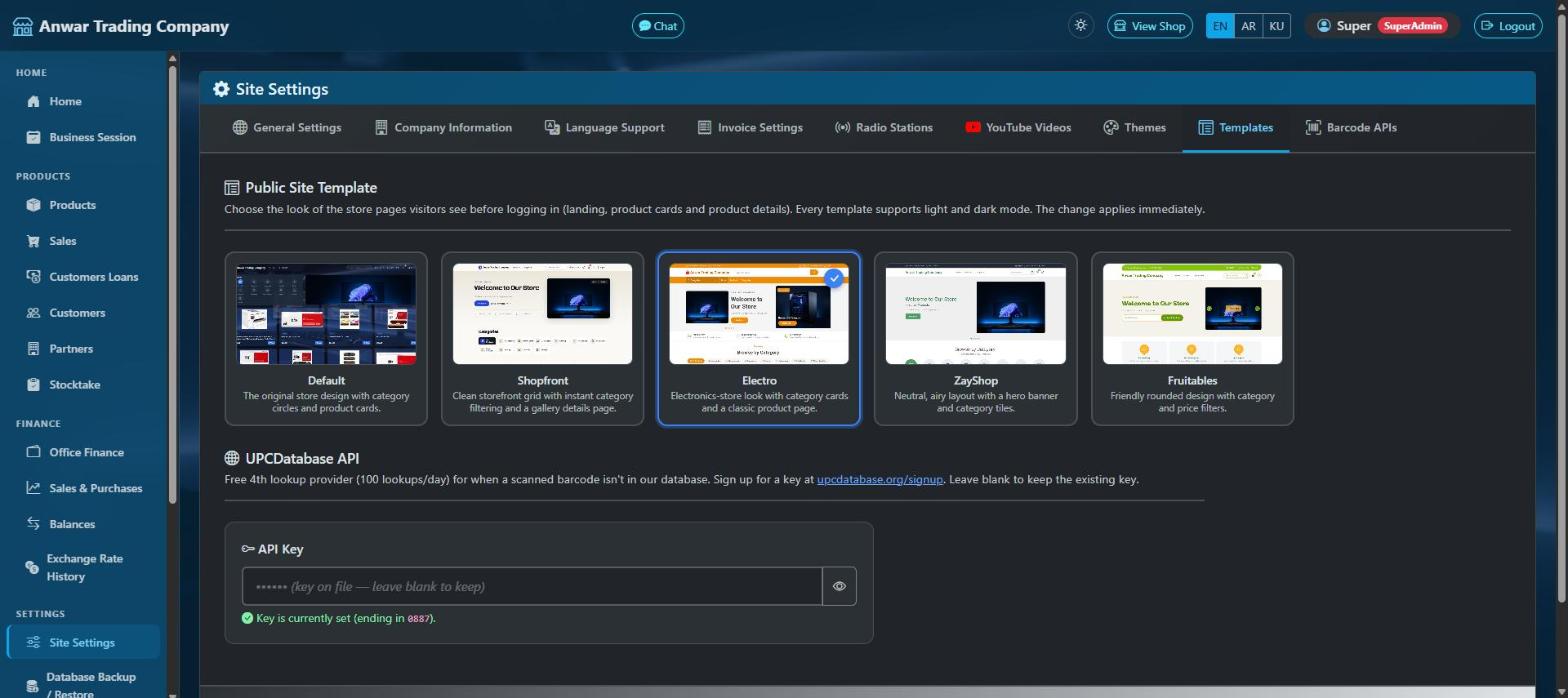Open the Barcode APIs tab

pos(1351,128)
